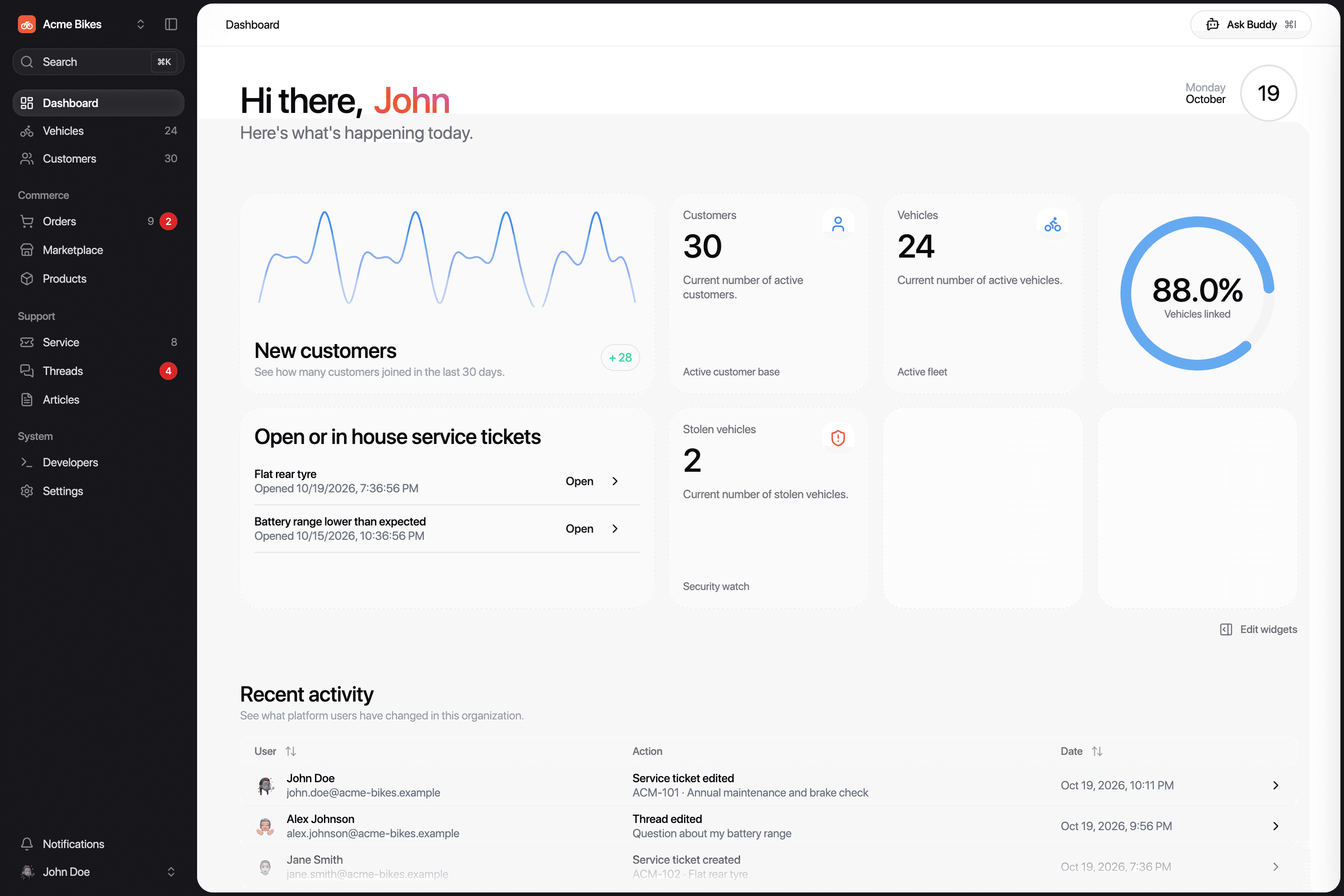Toggle the sidebar collapse panel icon
1344x896 pixels.
coord(171,24)
